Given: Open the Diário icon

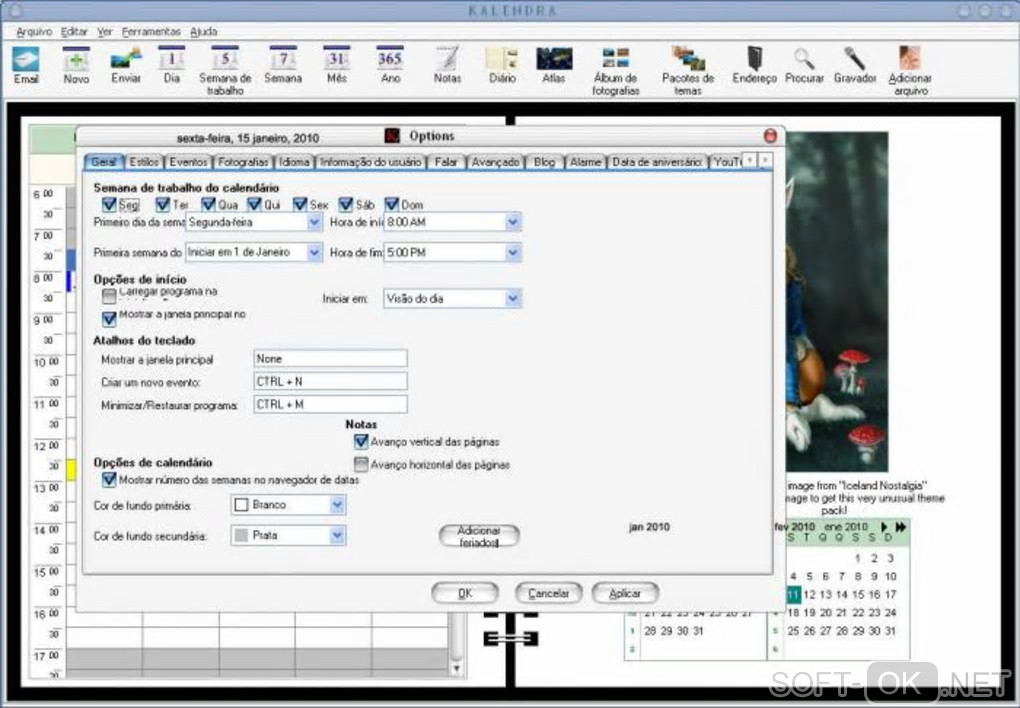Looking at the screenshot, I should pos(502,65).
